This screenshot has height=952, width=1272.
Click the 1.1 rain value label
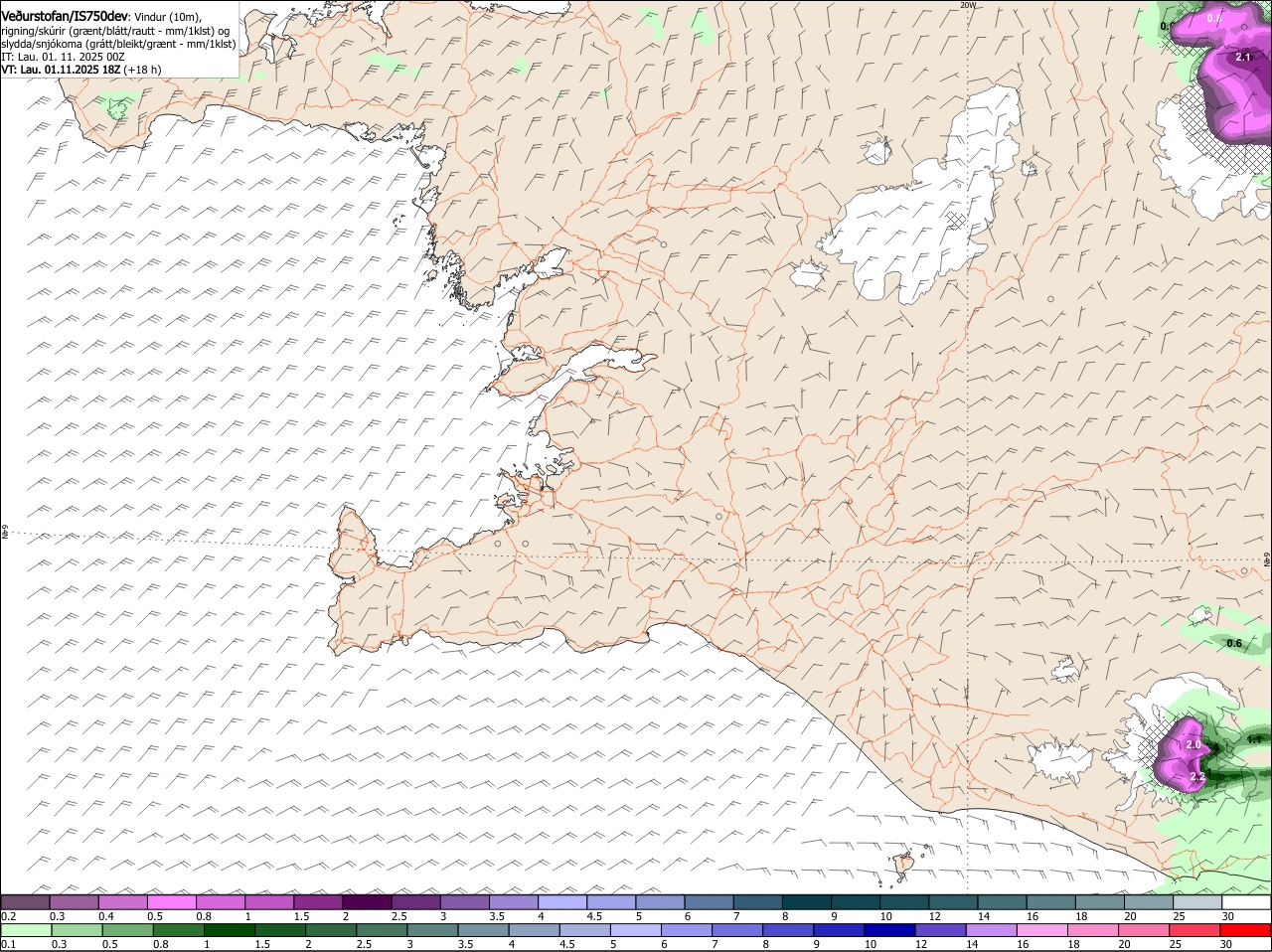1253,740
